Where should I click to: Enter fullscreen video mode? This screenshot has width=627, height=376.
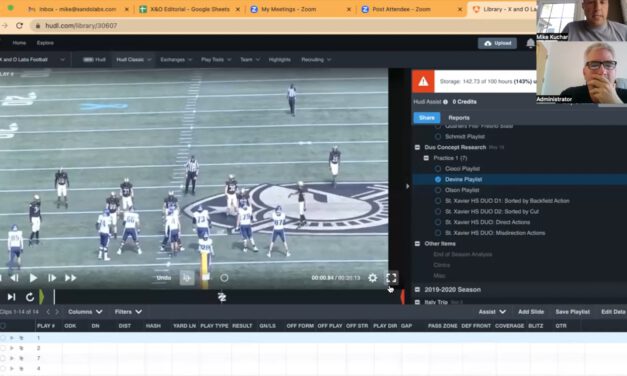pyautogui.click(x=391, y=278)
